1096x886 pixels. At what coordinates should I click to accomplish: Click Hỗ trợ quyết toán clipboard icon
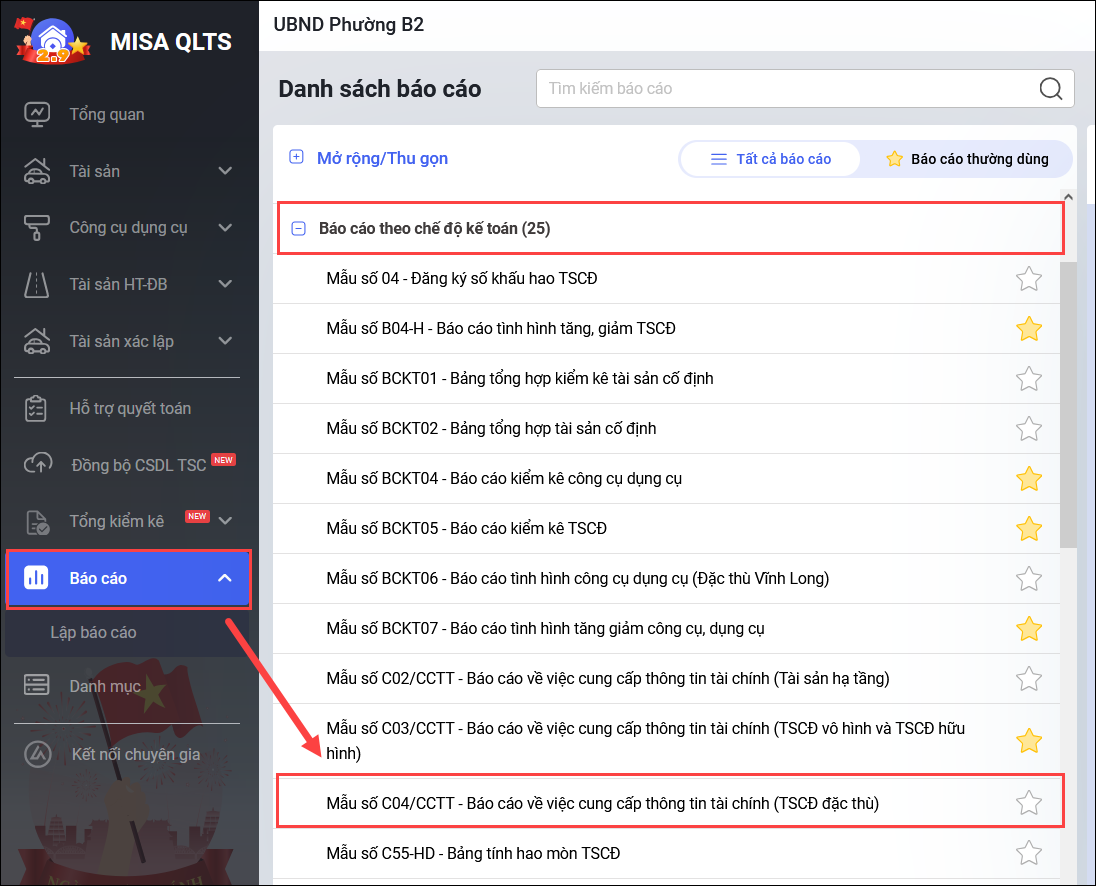[x=36, y=409]
